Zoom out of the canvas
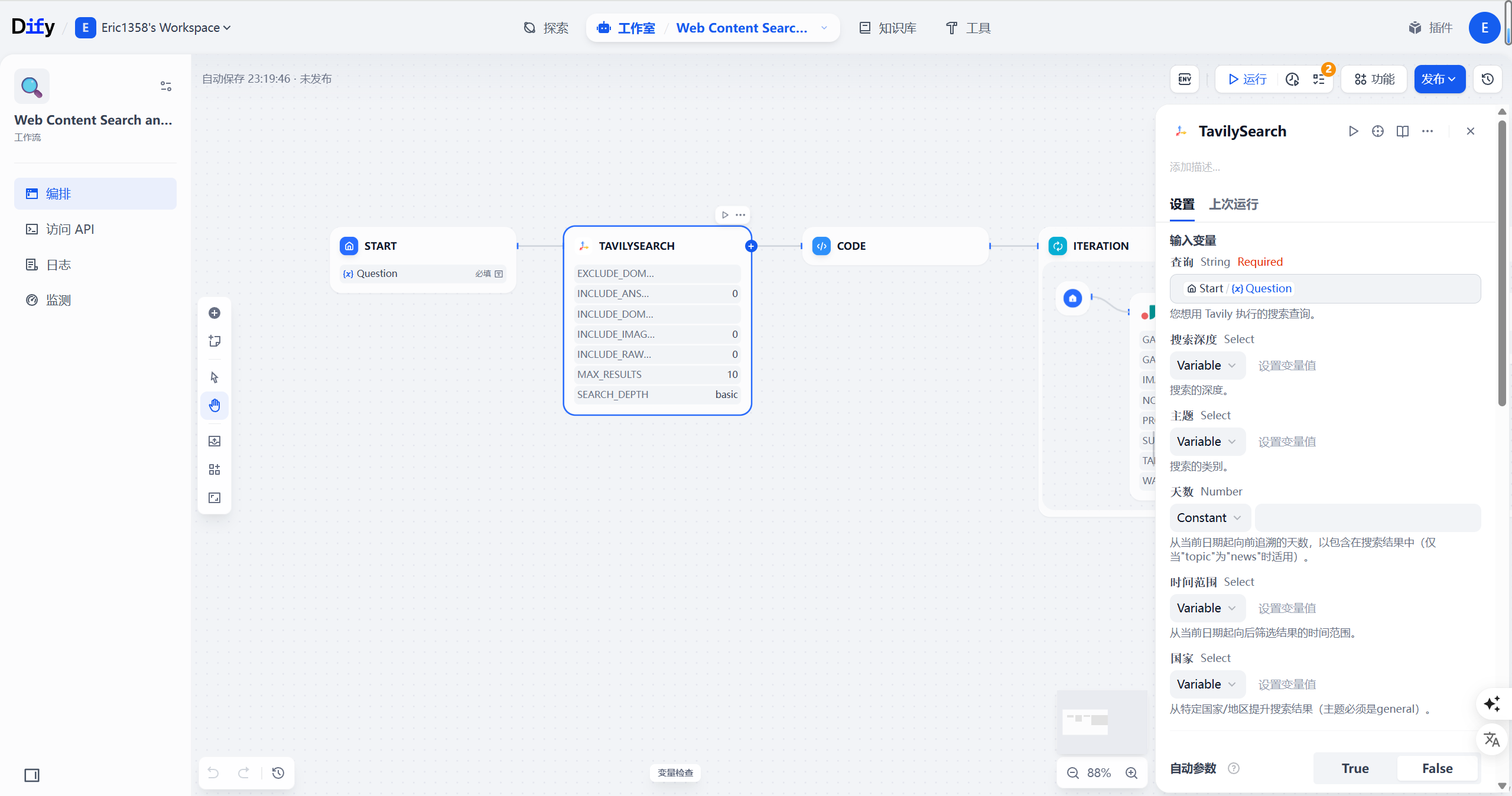This screenshot has width=1512, height=796. pos(1073,773)
